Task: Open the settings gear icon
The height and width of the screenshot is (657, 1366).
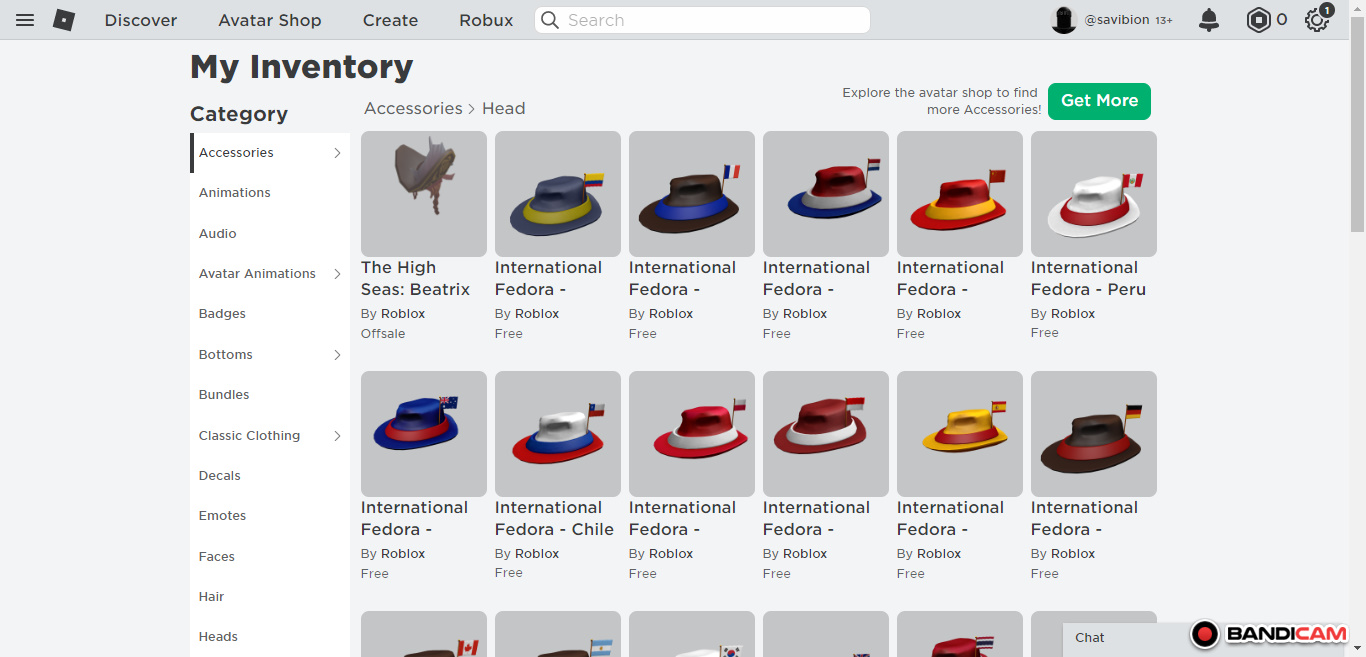Action: point(1317,20)
